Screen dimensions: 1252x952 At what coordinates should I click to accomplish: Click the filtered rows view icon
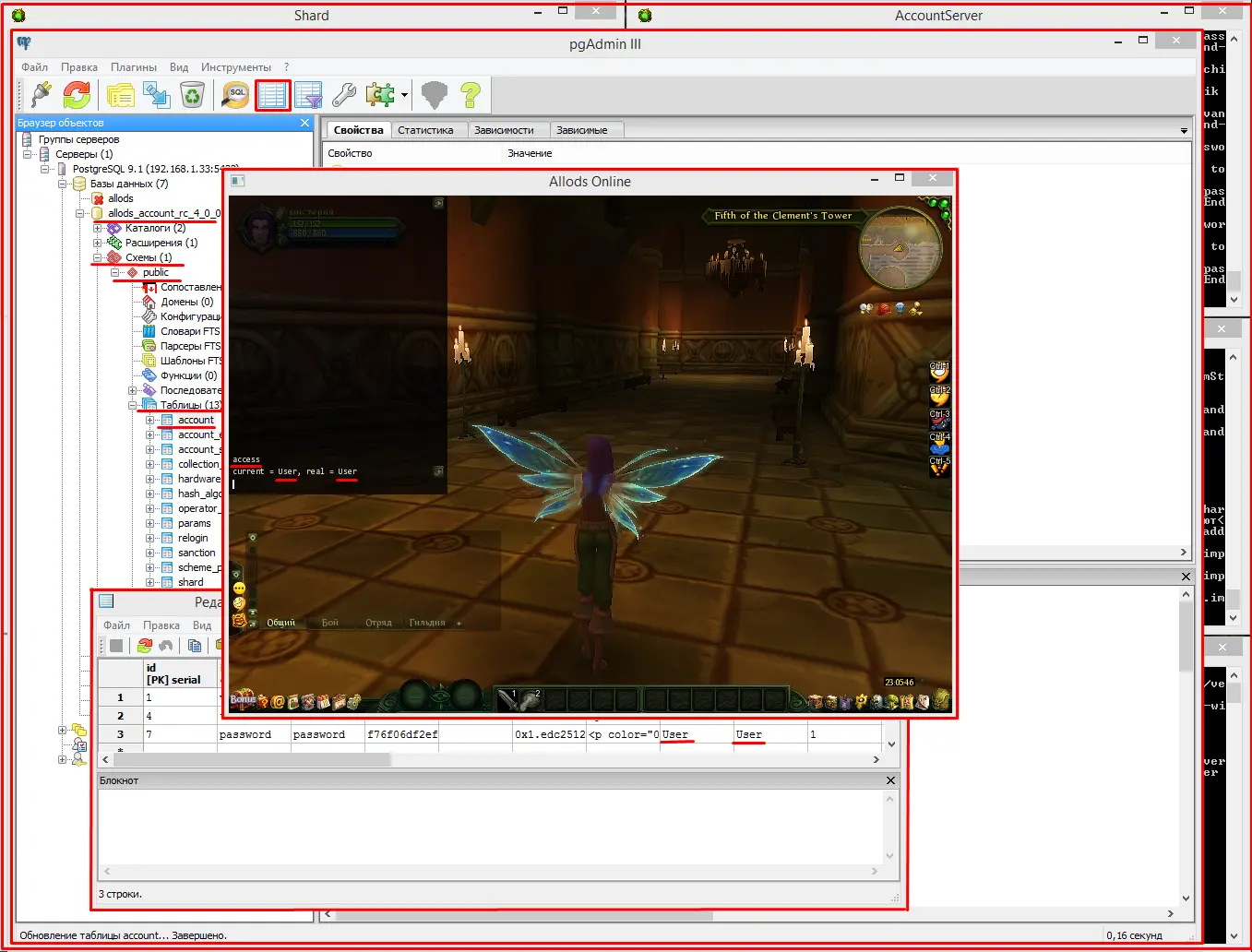(x=308, y=94)
